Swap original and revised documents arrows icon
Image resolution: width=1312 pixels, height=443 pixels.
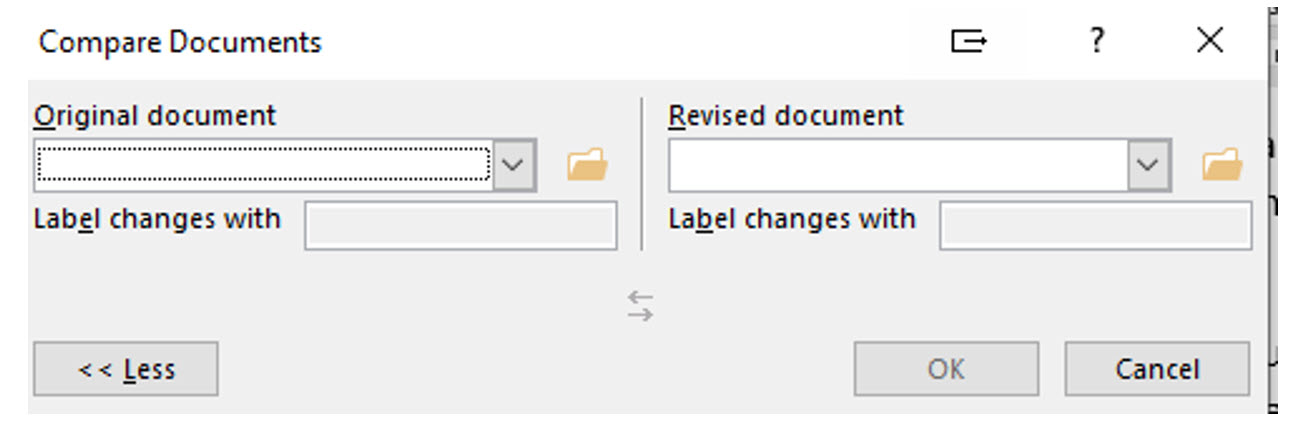[641, 306]
